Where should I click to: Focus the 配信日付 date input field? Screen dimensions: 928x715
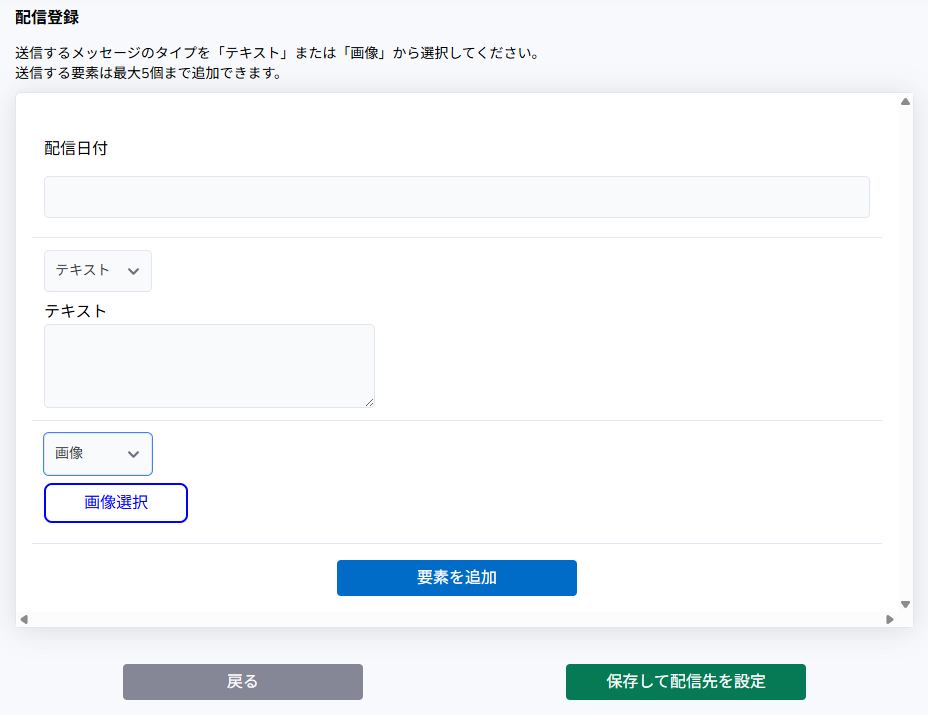point(456,197)
